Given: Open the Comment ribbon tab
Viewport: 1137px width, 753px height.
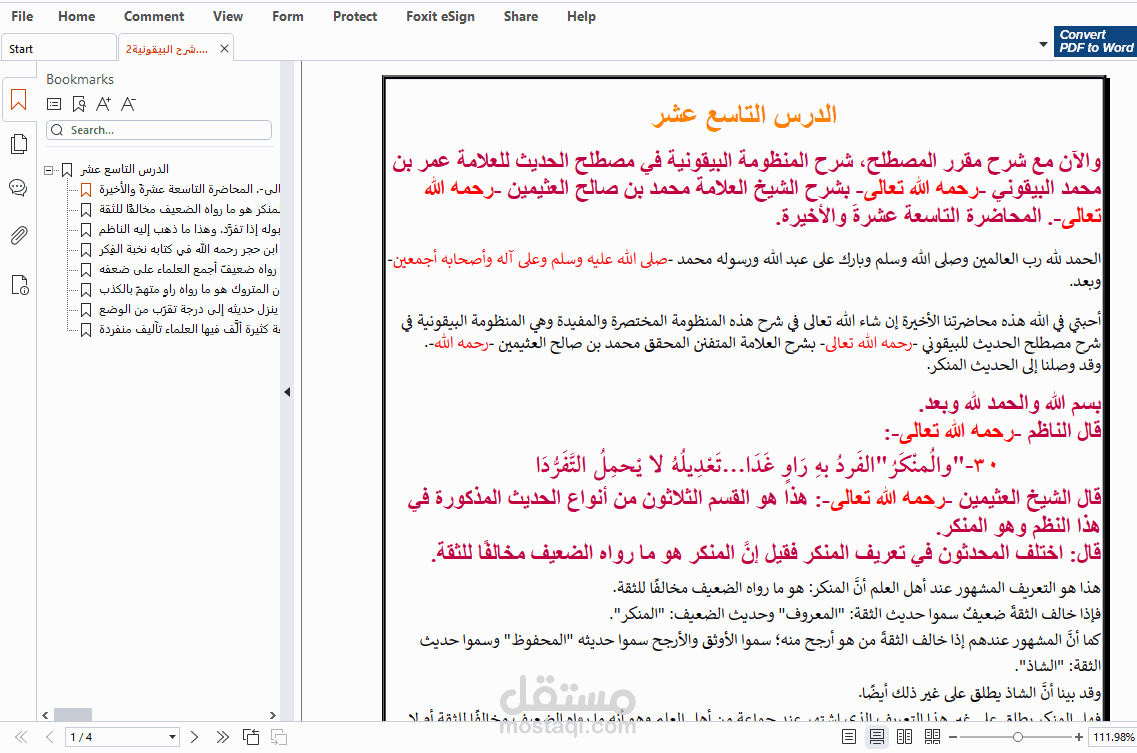Looking at the screenshot, I should click(154, 16).
